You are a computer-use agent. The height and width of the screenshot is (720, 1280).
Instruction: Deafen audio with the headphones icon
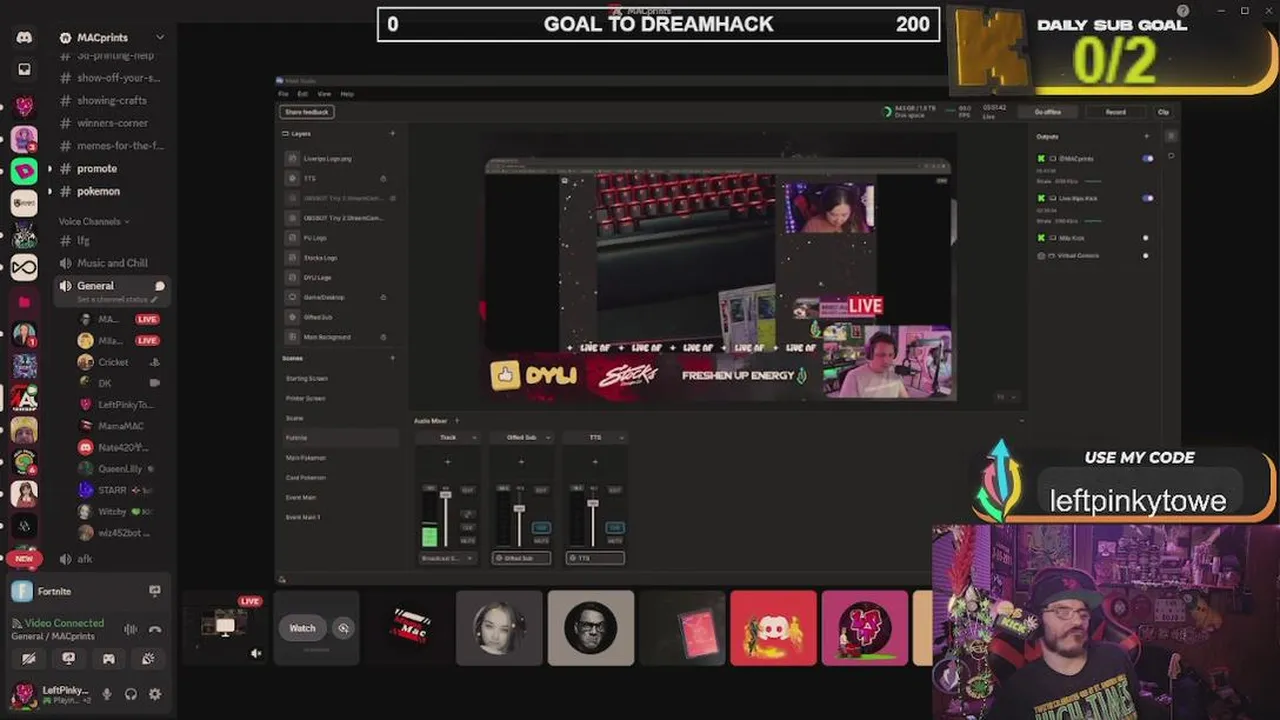click(131, 694)
